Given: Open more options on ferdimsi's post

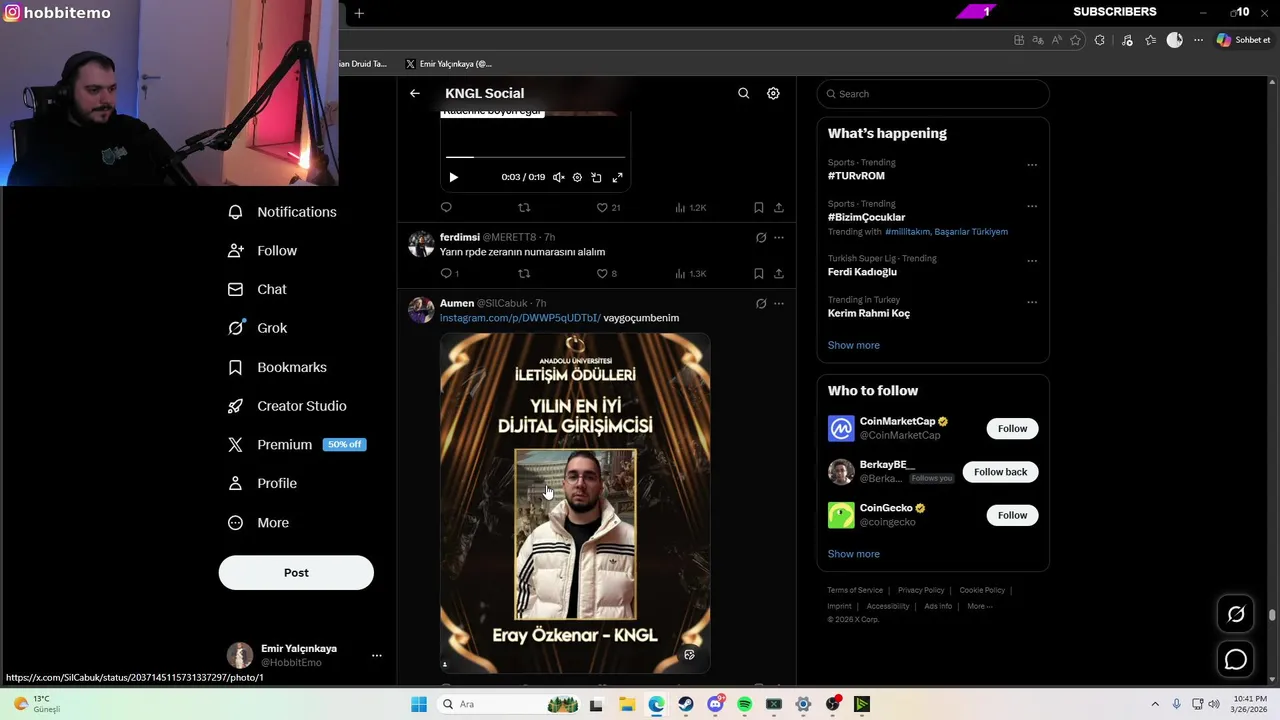Looking at the screenshot, I should pos(779,238).
